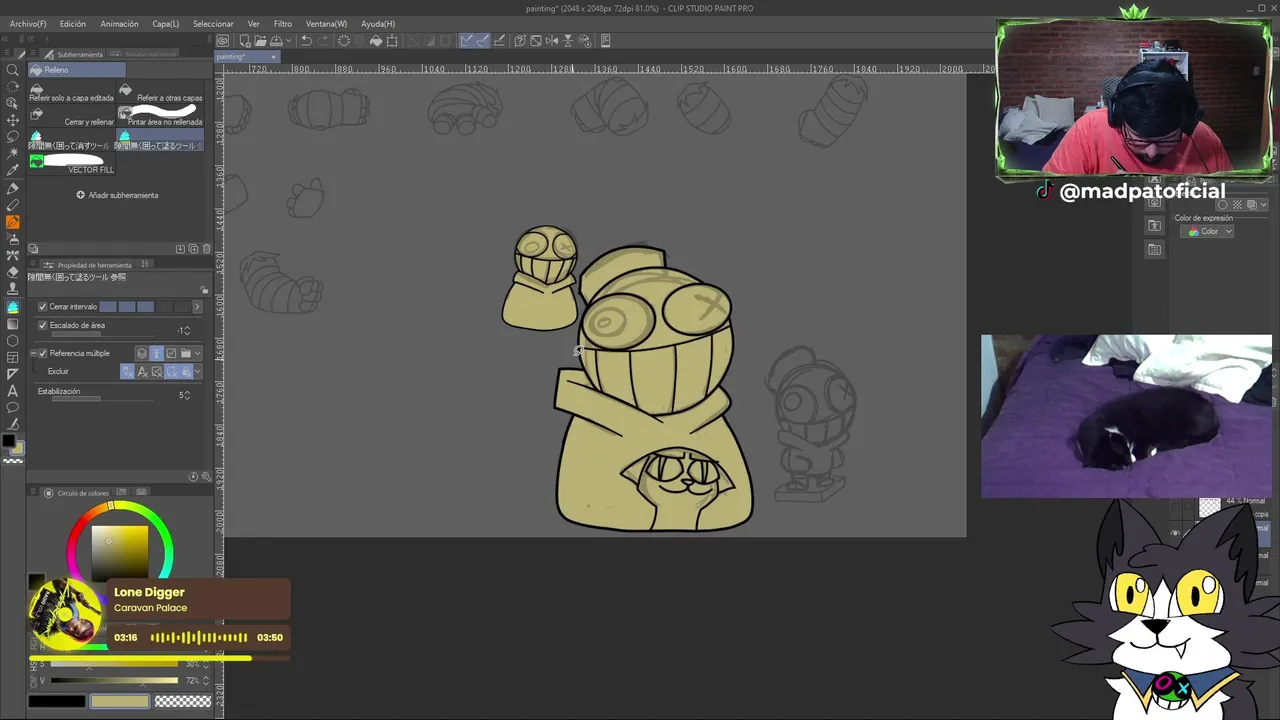
Task: Select the Relleno subtool group
Action: (x=77, y=70)
